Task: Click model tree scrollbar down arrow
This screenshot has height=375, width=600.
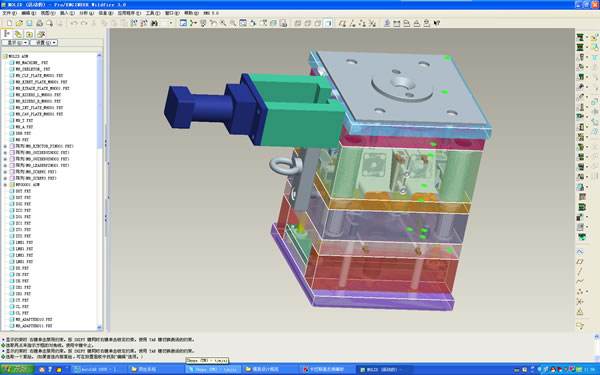Action: coord(99,328)
